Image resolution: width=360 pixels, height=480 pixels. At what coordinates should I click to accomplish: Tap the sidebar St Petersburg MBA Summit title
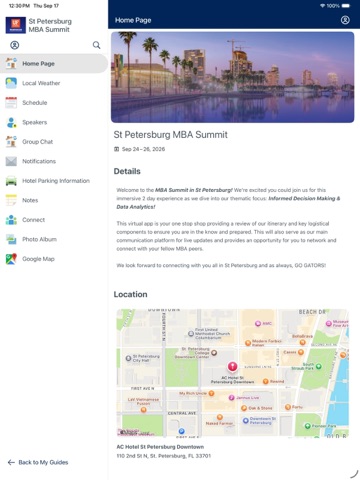click(50, 25)
